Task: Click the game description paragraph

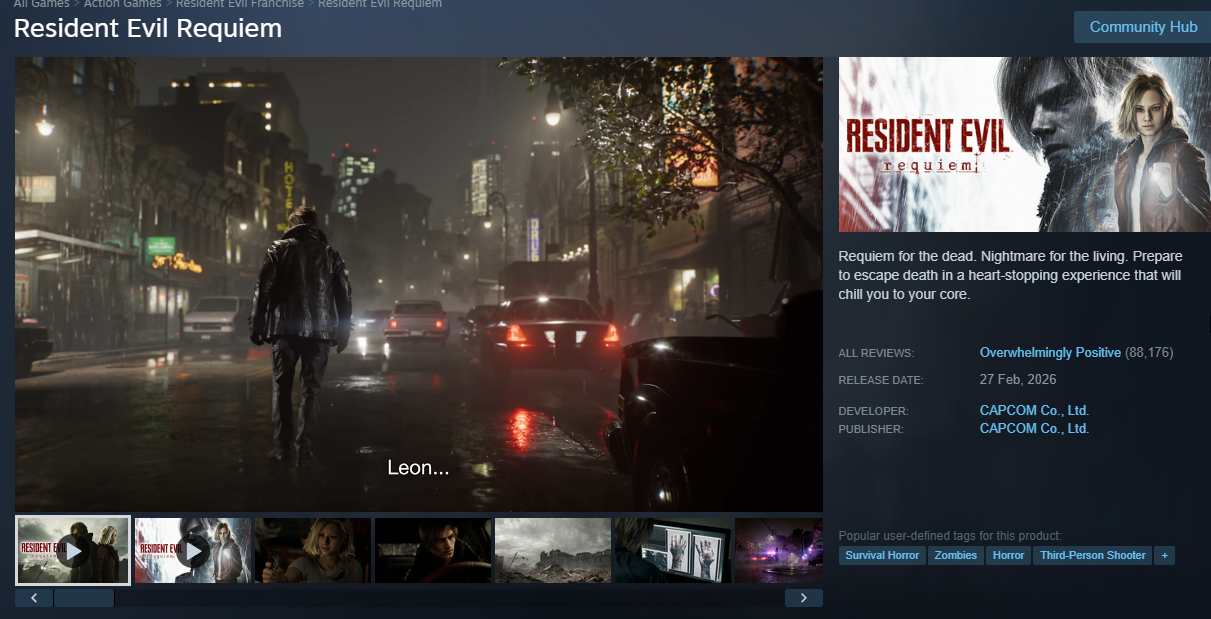Action: 1010,276
